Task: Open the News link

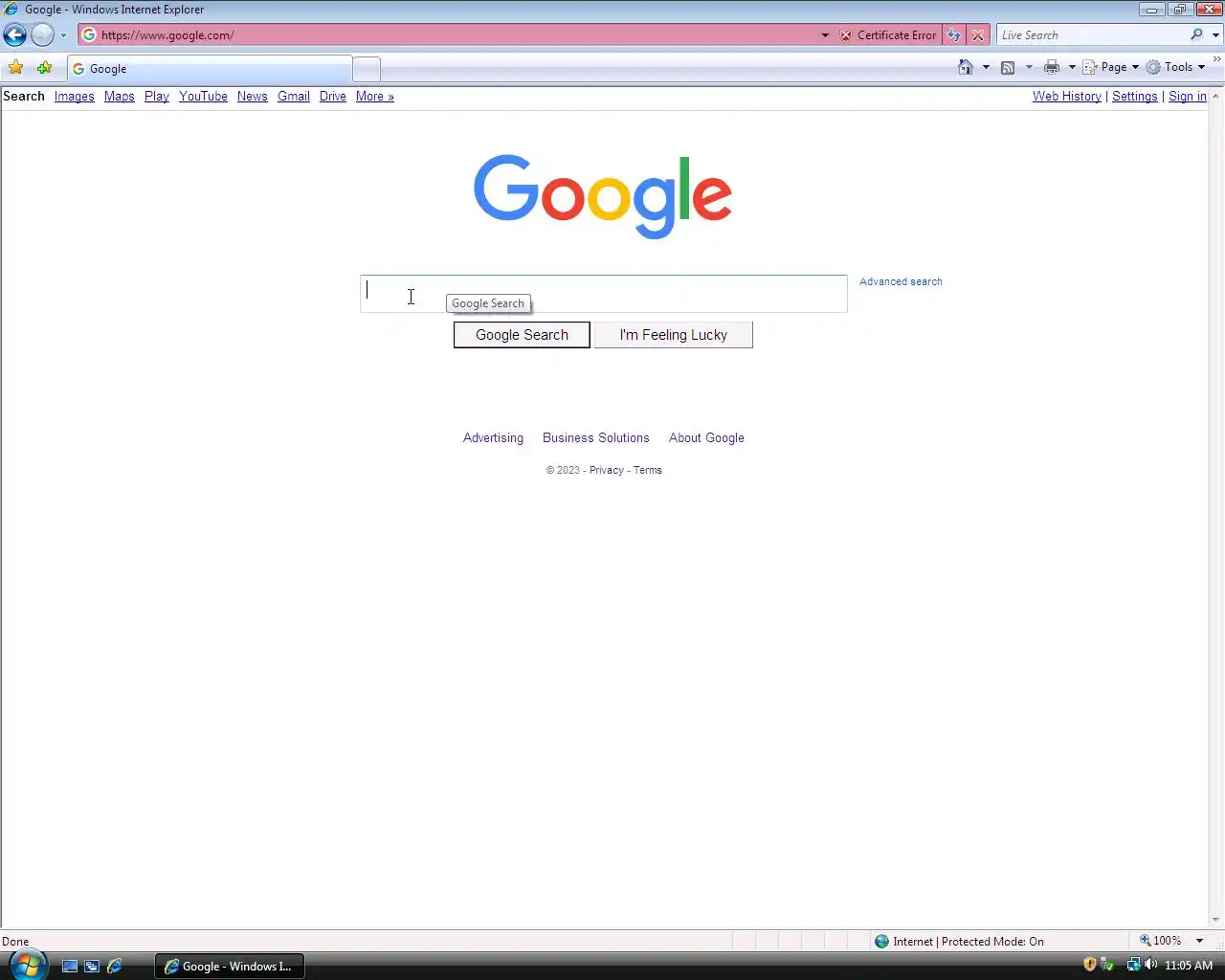Action: tap(253, 97)
